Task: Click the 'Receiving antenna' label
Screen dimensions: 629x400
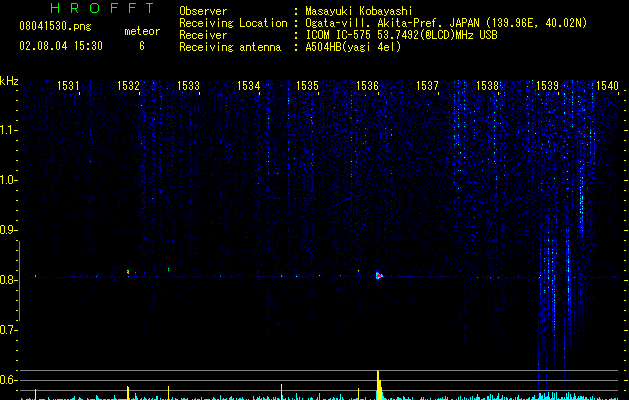Action: tap(230, 47)
